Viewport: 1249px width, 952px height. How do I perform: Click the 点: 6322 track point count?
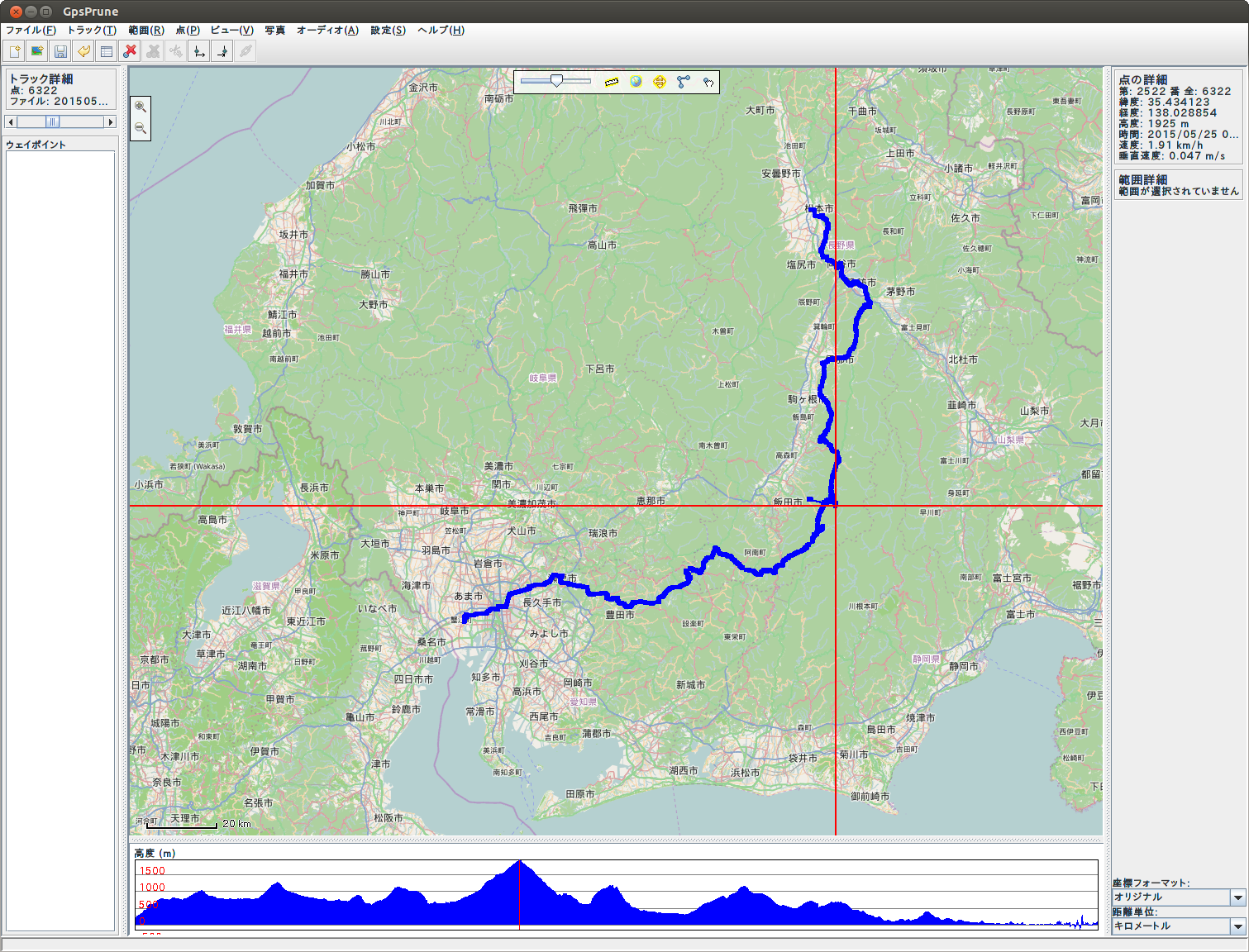[x=34, y=91]
